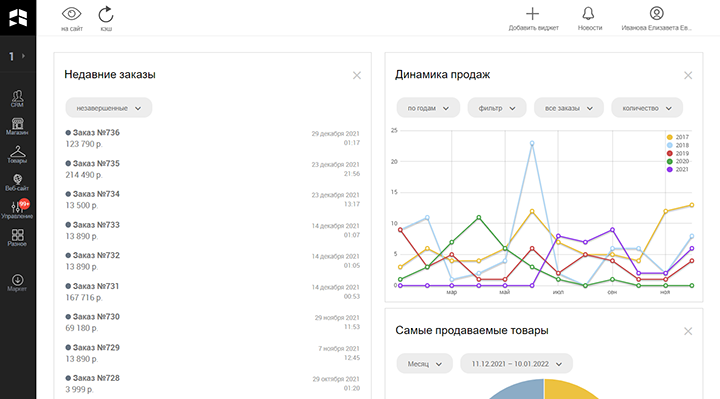Open the Магазин section in the sidebar

coord(17,126)
